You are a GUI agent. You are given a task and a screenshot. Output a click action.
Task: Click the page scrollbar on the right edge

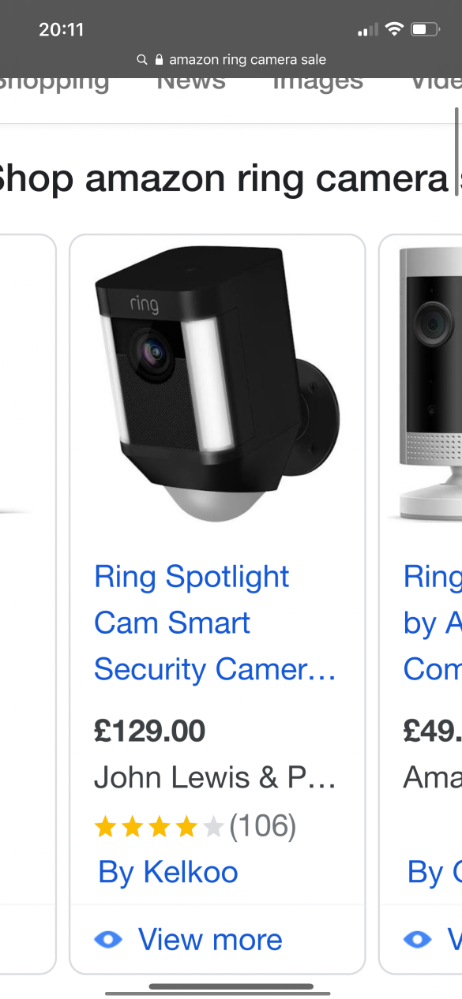tap(457, 151)
